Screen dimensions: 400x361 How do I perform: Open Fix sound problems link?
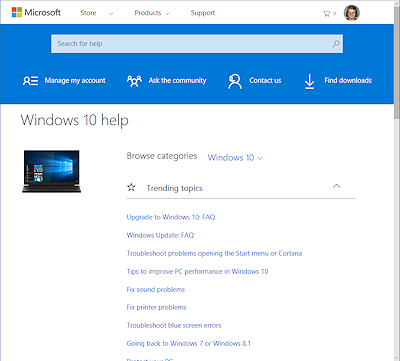click(x=156, y=289)
